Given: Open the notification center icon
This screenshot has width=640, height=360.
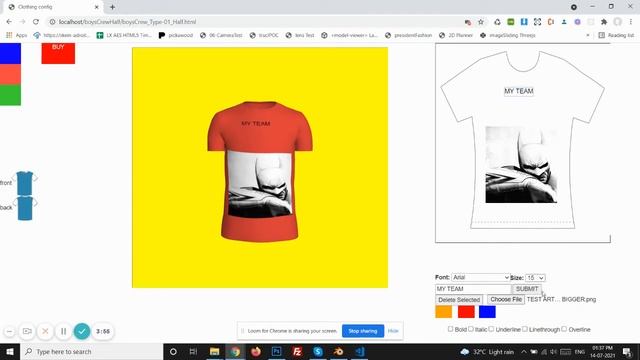Looking at the screenshot, I should 627,351.
